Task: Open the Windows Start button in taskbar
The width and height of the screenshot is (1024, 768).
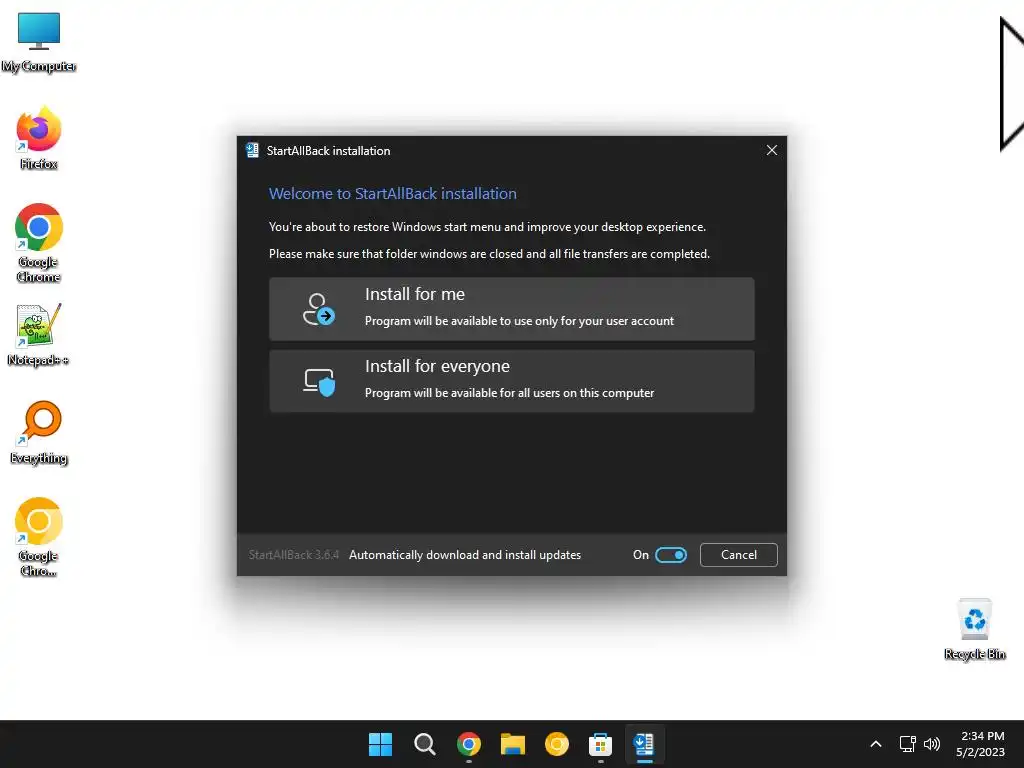Action: (380, 744)
